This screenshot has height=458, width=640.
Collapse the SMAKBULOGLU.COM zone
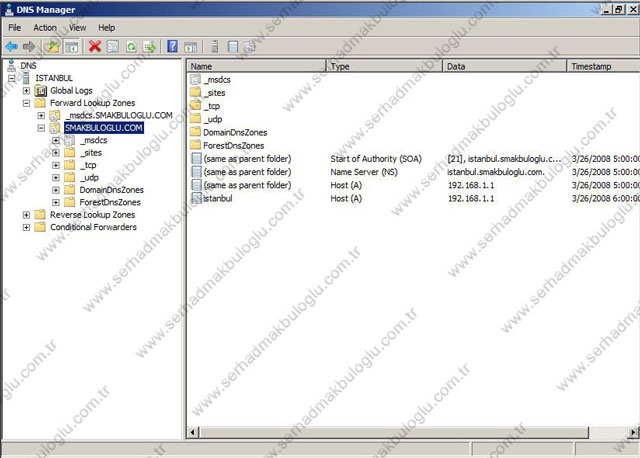pyautogui.click(x=41, y=128)
